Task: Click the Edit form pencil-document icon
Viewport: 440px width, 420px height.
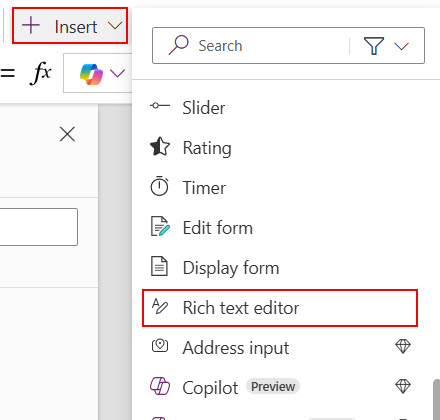Action: coord(160,226)
